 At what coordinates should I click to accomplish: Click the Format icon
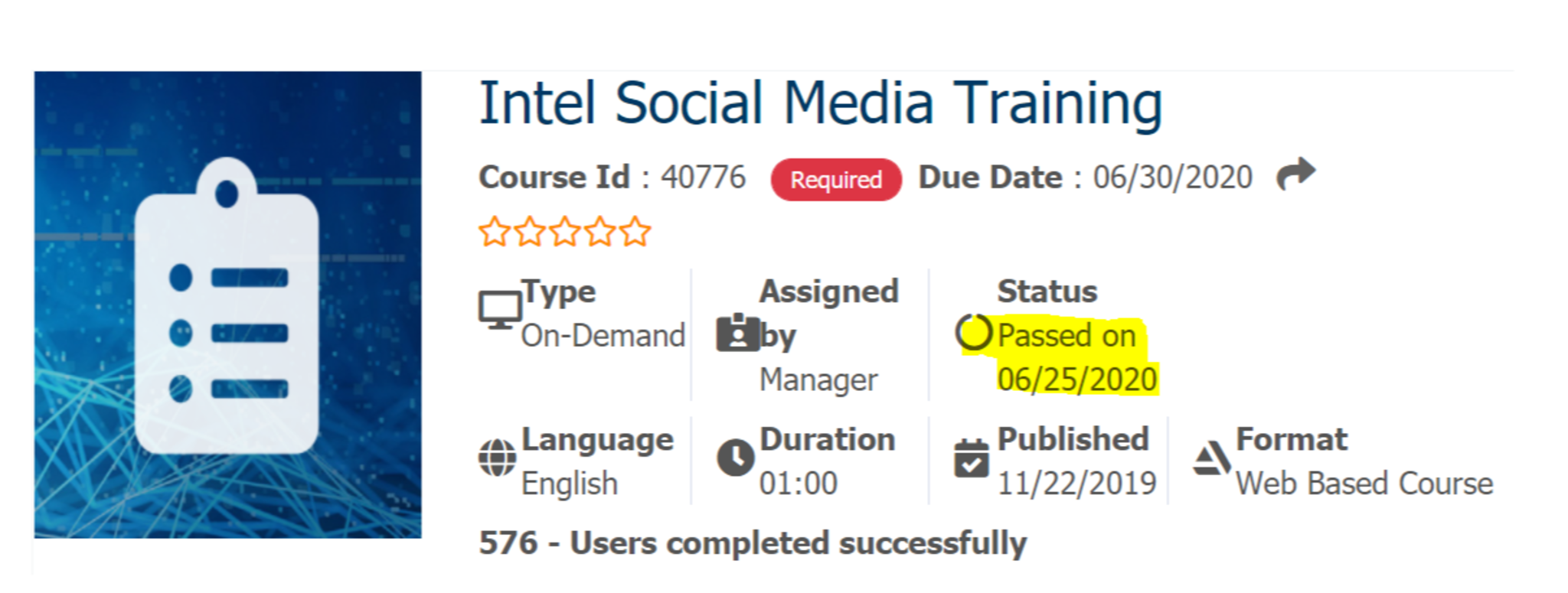coord(1211,458)
